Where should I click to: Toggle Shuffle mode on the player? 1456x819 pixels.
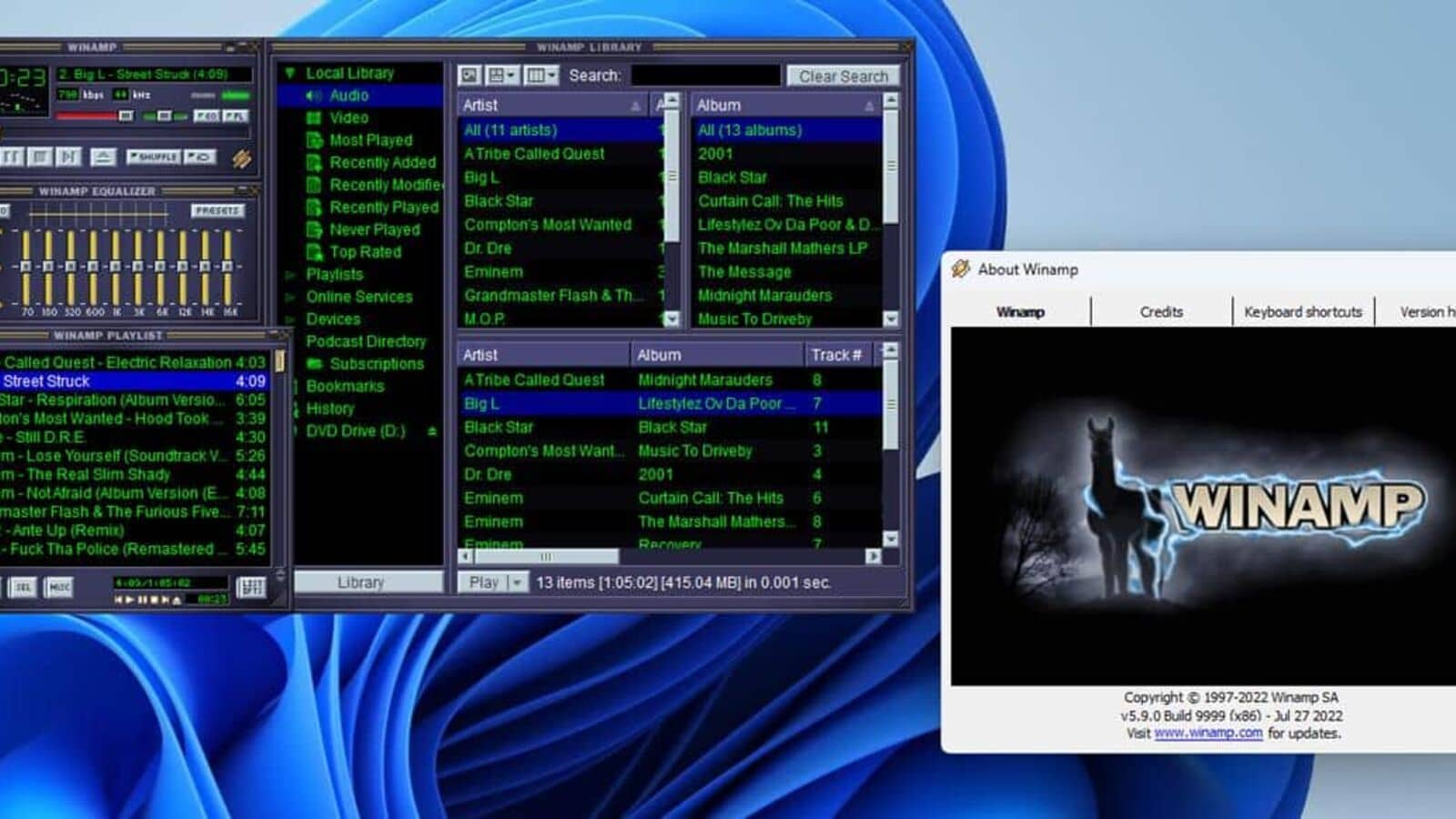pos(153,157)
